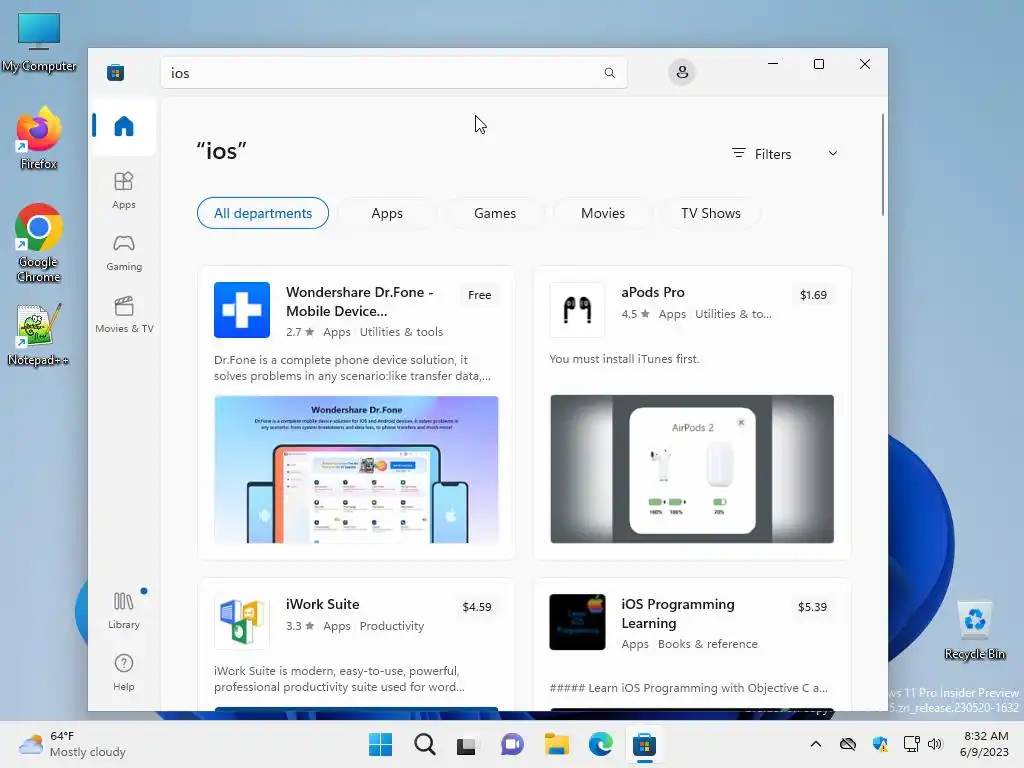Select the Firefox desktop shortcut
Image resolution: width=1024 pixels, height=768 pixels.
(39, 138)
